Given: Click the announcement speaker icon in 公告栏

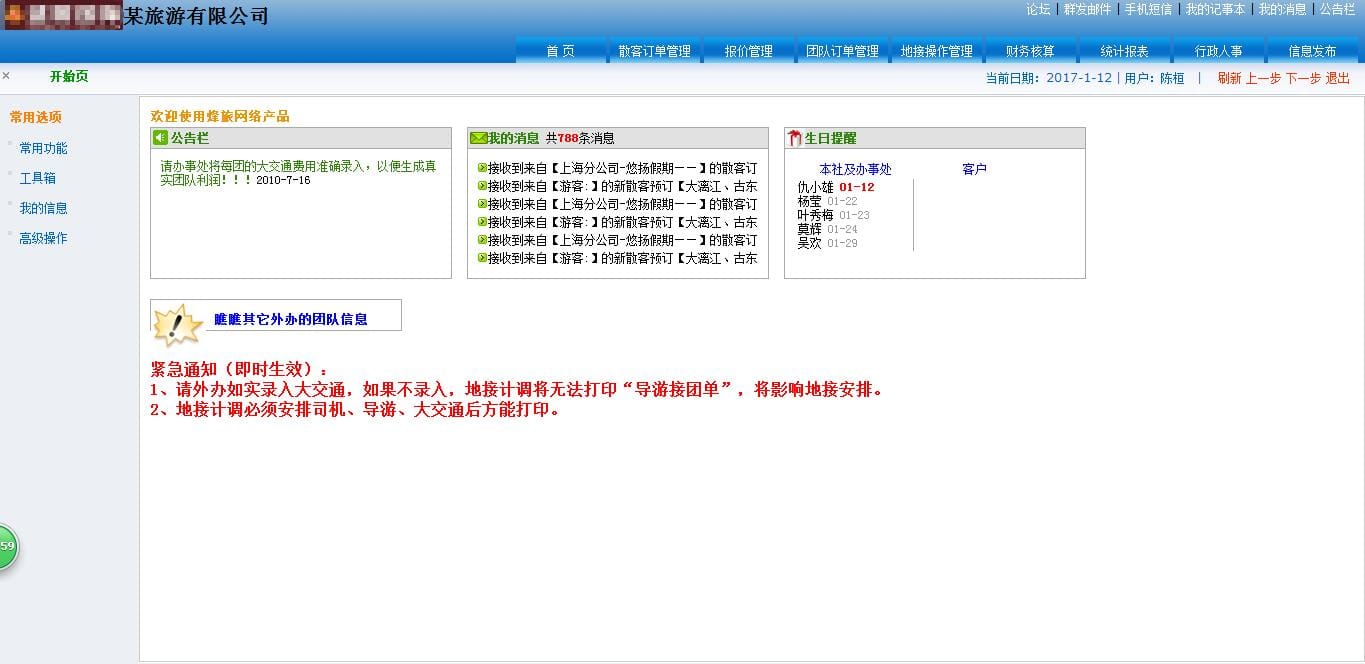Looking at the screenshot, I should click(160, 138).
